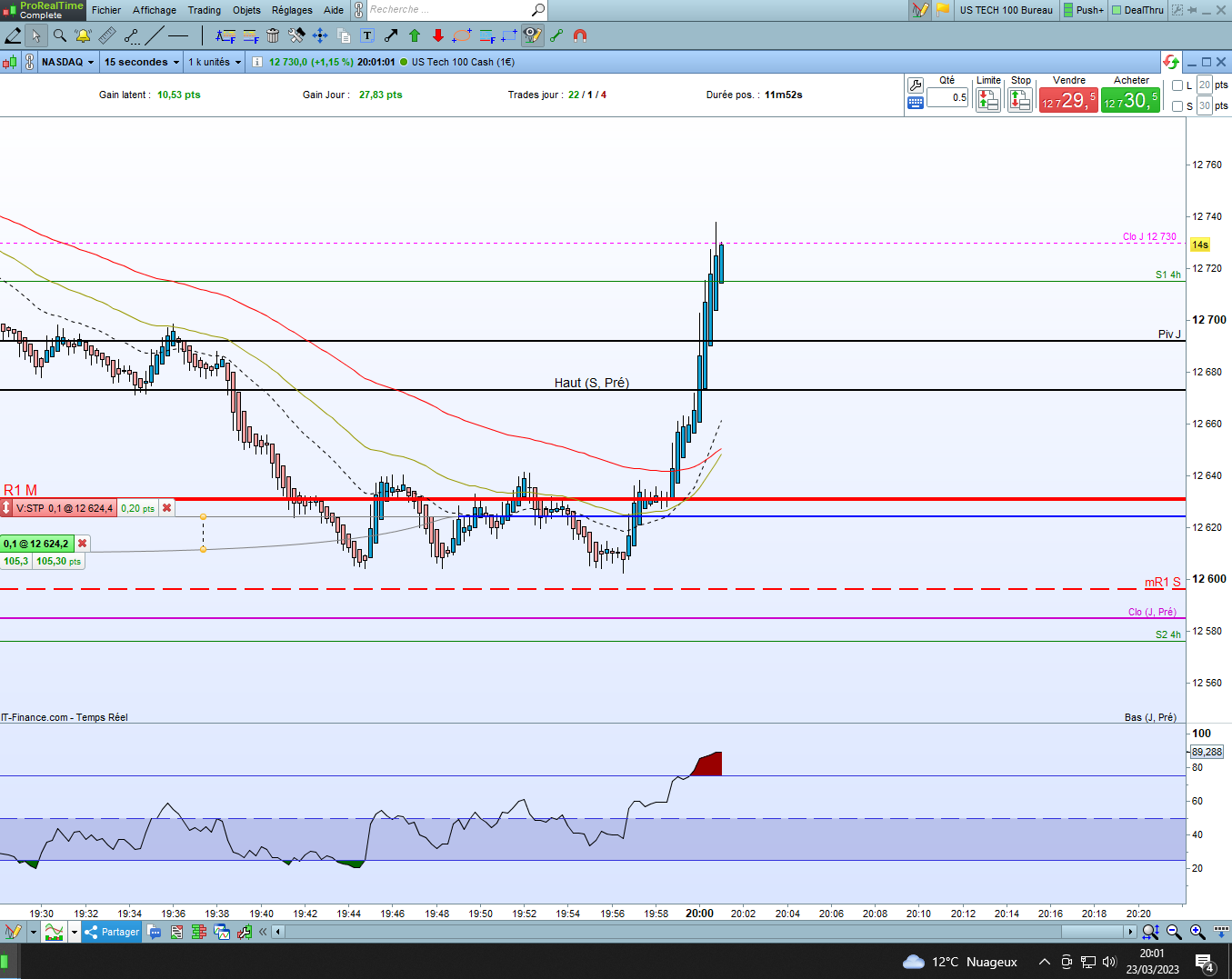Image resolution: width=1232 pixels, height=979 pixels.
Task: Open the instrument info icon
Action: click(x=257, y=62)
